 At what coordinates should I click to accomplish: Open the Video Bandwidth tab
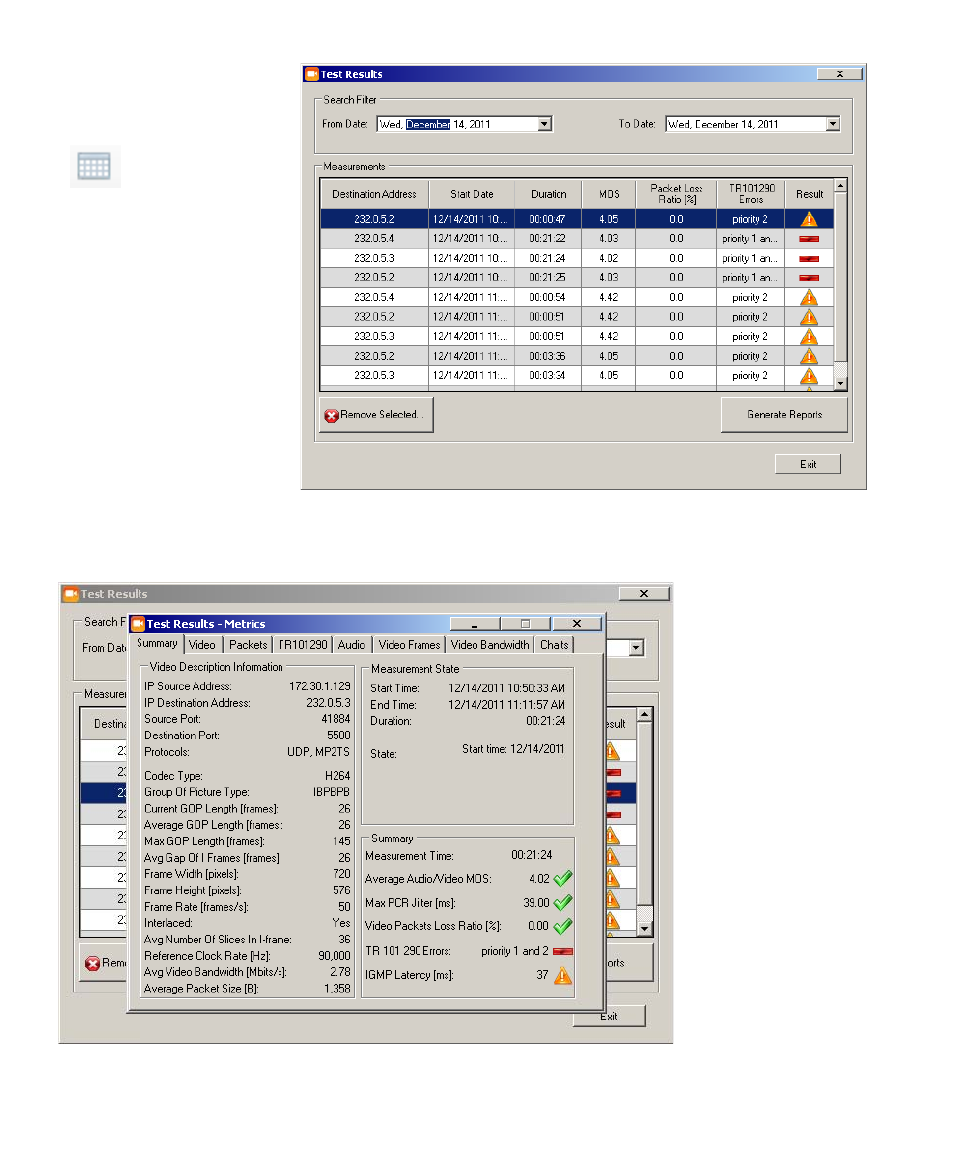tap(490, 645)
